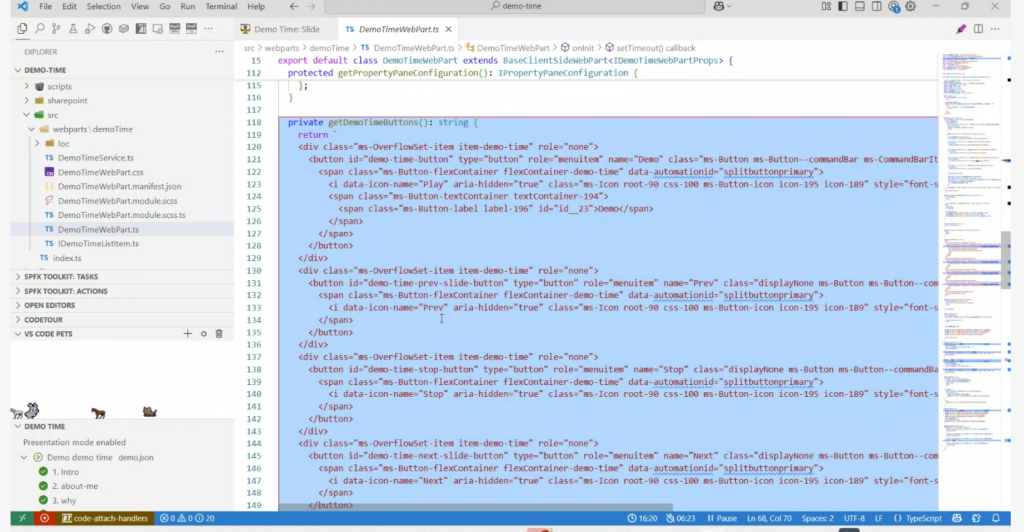
Task: Click the Copilot status bar icon
Action: tap(957, 518)
